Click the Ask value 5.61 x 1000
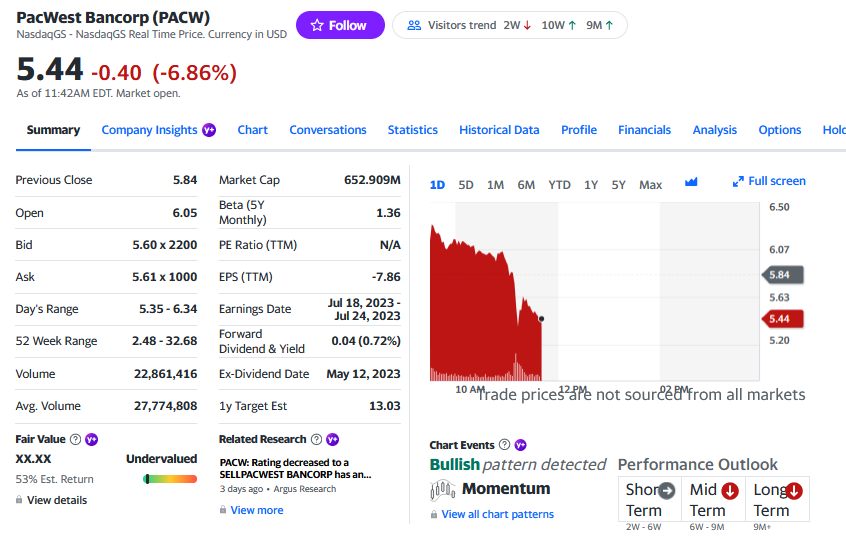846x539 pixels. [x=165, y=277]
